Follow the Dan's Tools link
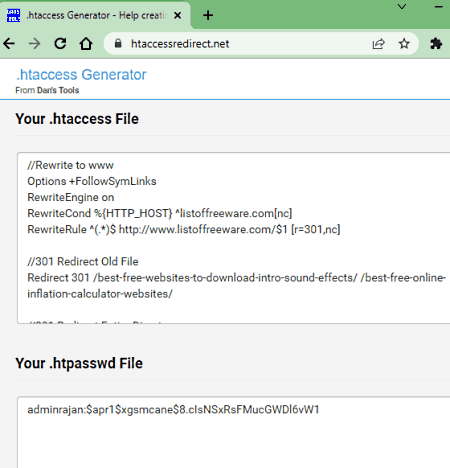Image resolution: width=450 pixels, height=468 pixels. (x=58, y=90)
